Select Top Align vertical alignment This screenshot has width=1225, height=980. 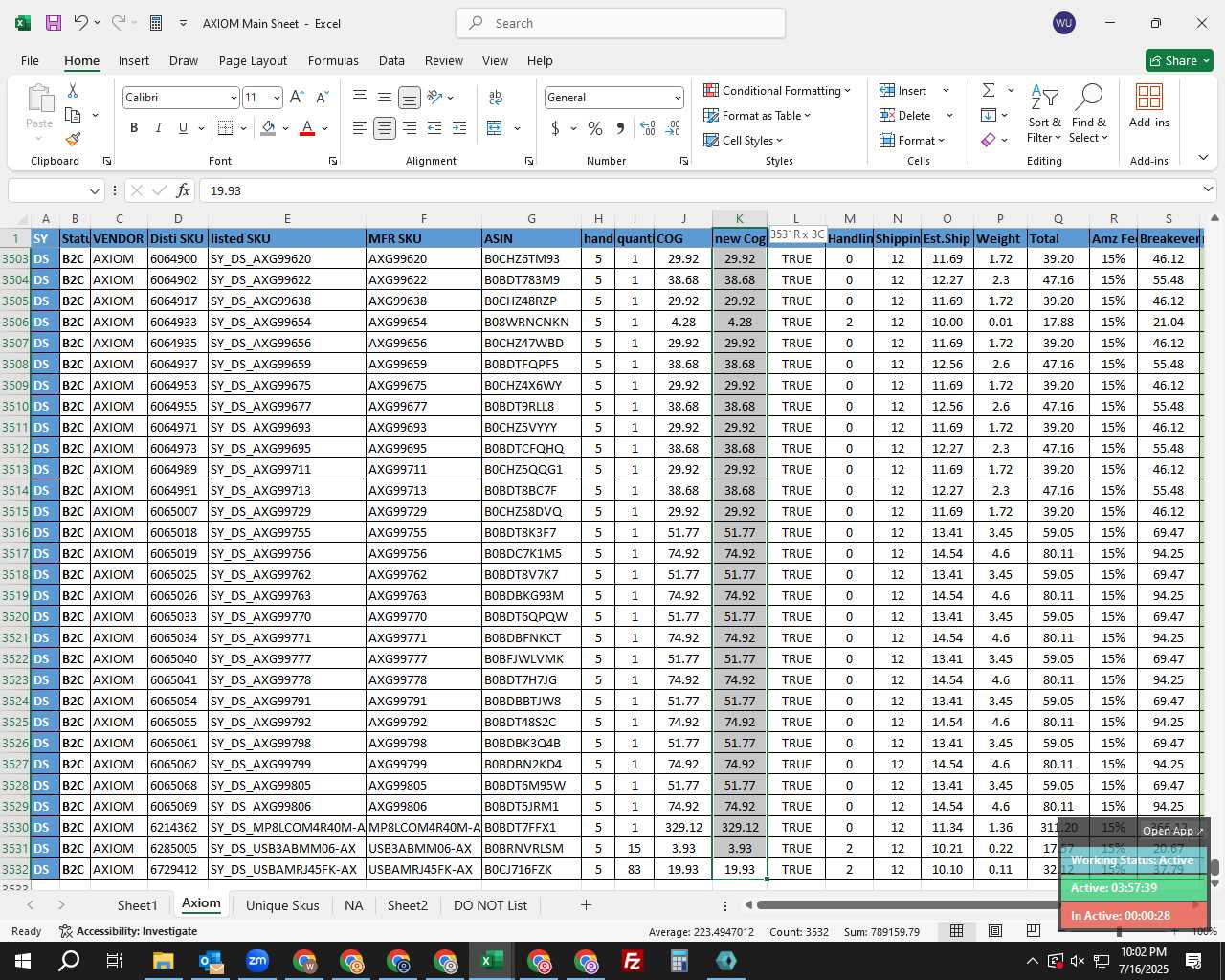coord(360,98)
